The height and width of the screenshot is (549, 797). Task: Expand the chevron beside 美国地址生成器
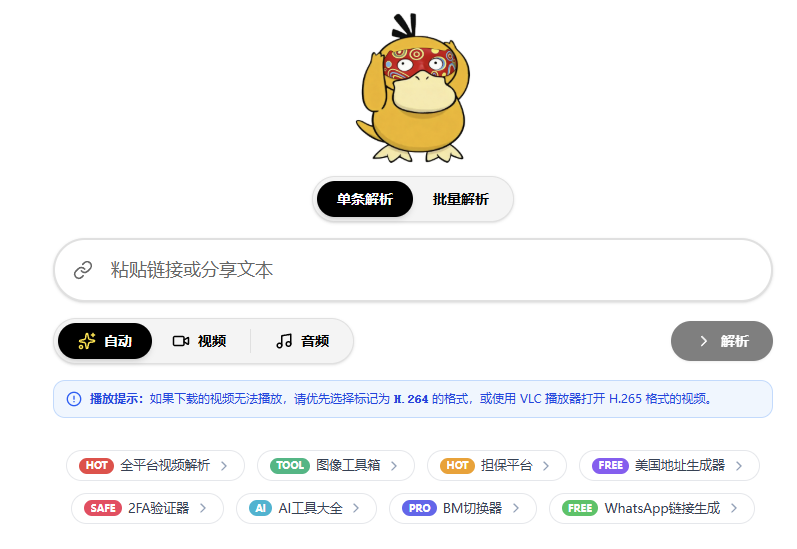point(739,465)
